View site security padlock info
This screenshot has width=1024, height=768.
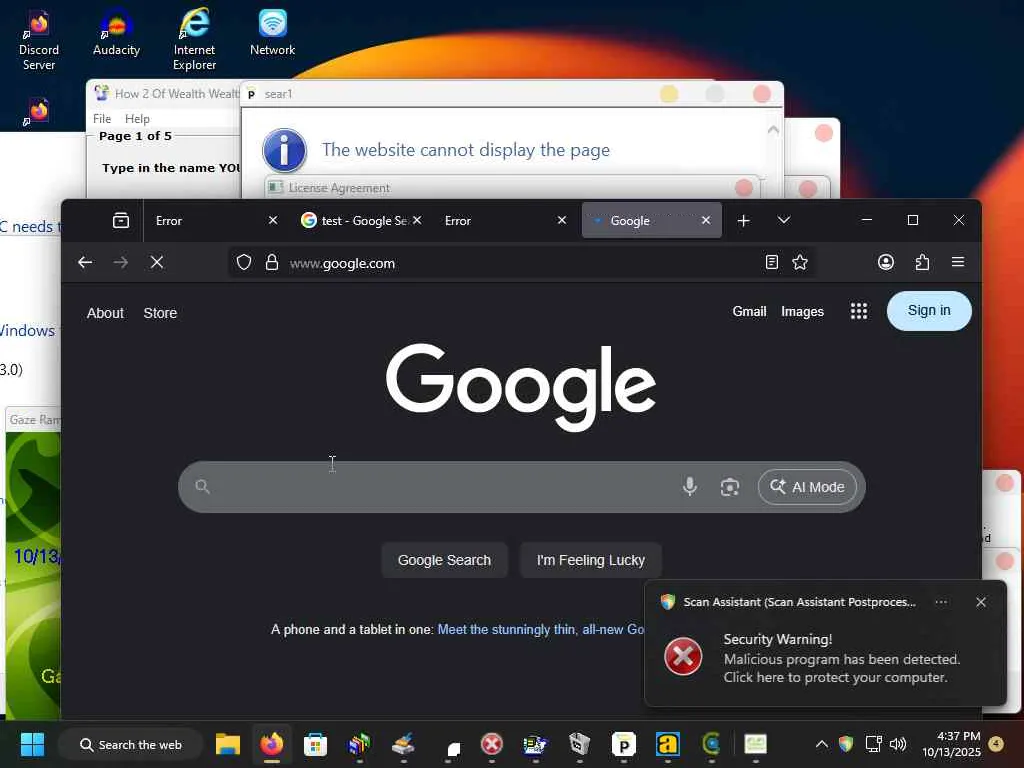272,263
